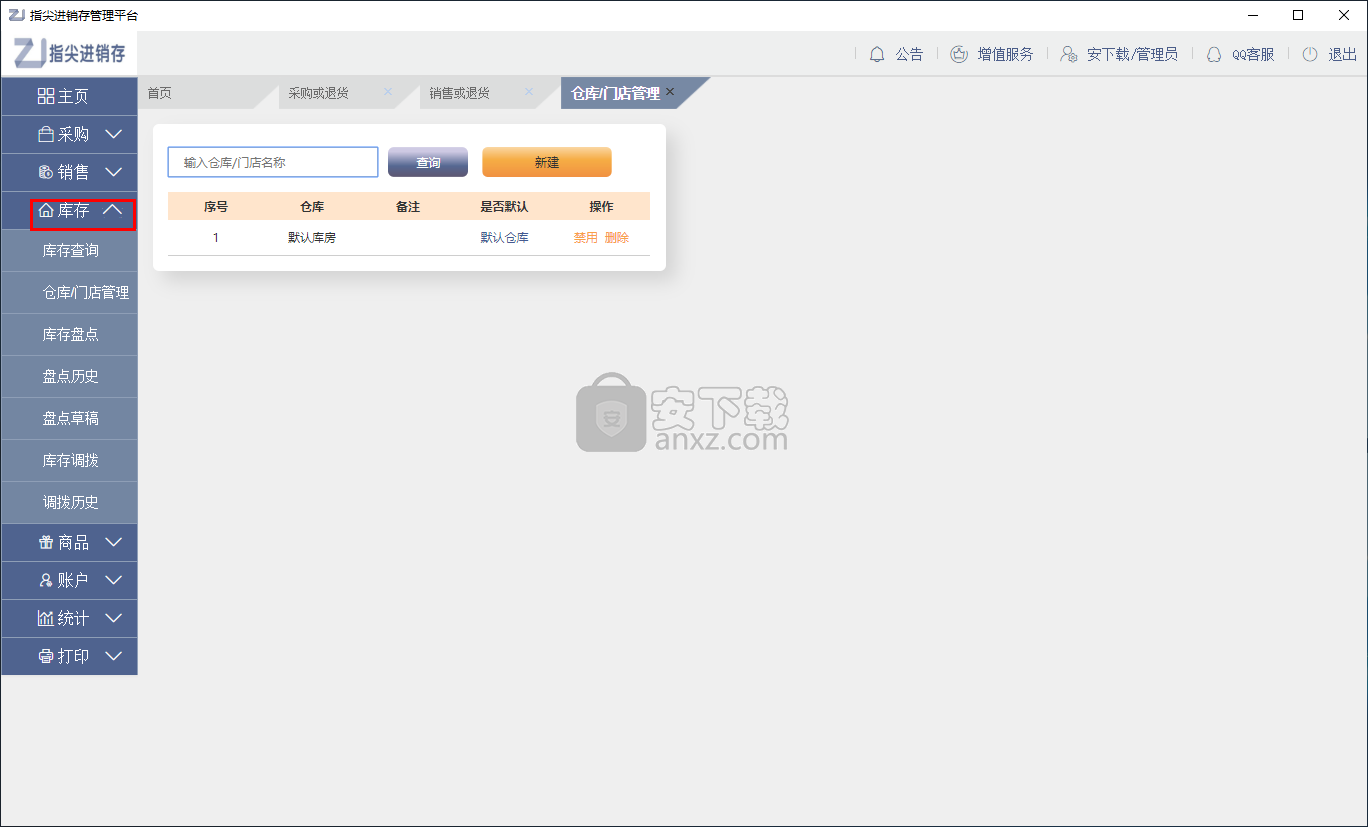
Task: Go to 主页 in the sidebar
Action: pyautogui.click(x=70, y=96)
